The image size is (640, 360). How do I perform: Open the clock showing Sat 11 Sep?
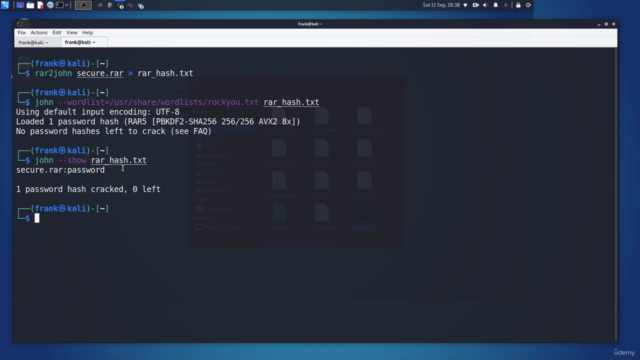tap(441, 5)
